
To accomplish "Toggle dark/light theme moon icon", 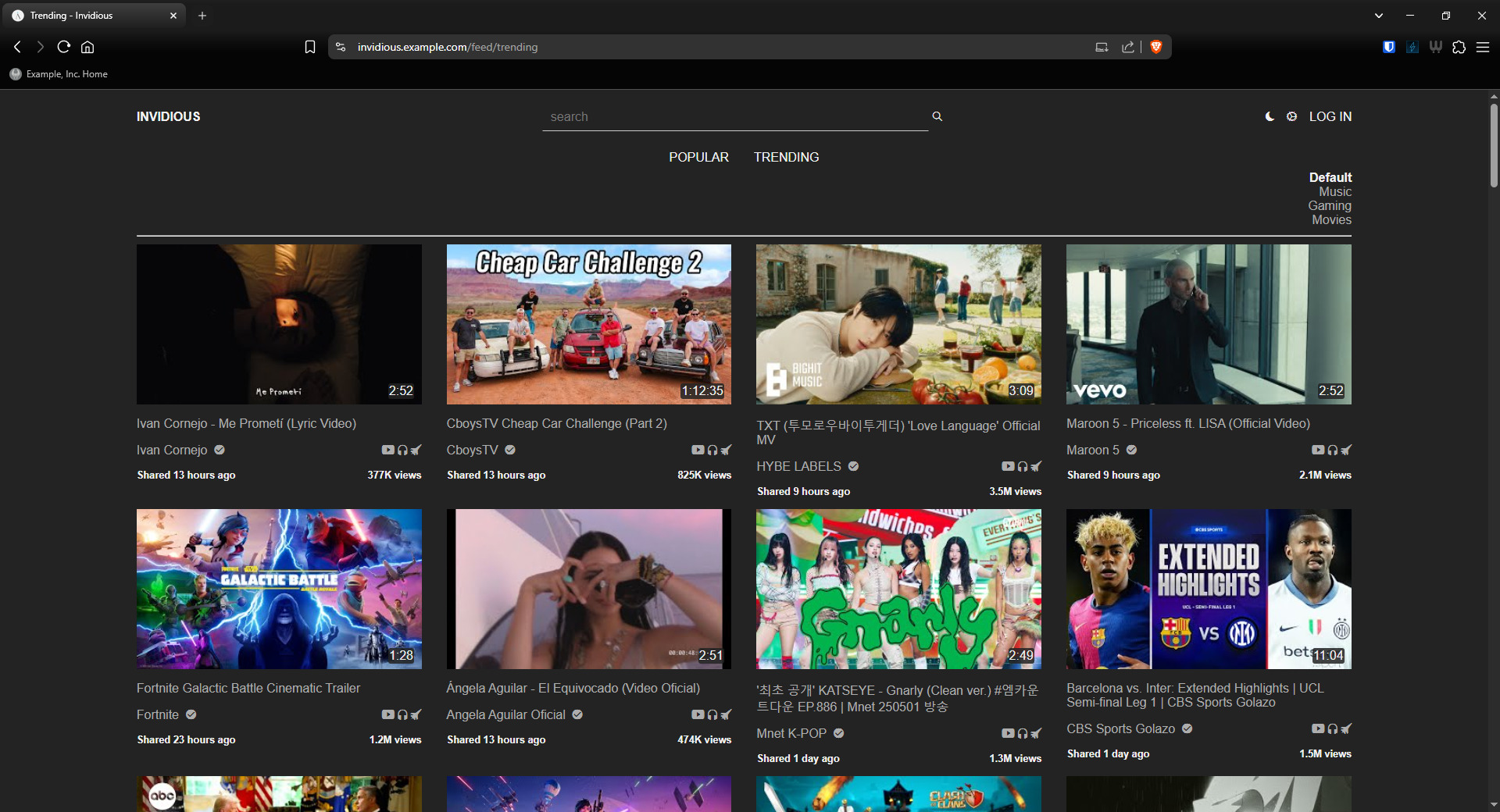I will tap(1270, 116).
